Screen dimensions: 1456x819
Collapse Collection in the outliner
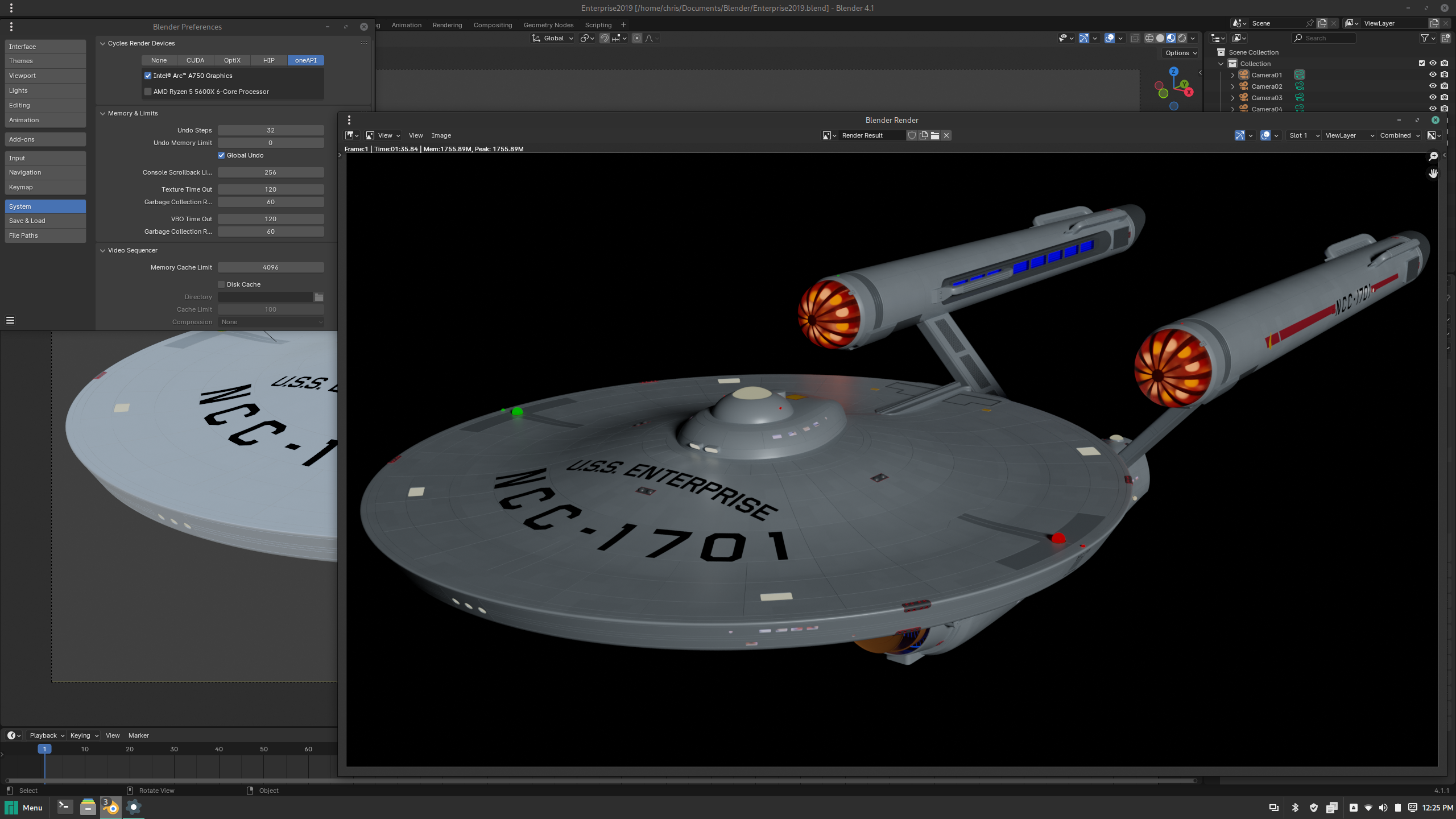(1221, 63)
